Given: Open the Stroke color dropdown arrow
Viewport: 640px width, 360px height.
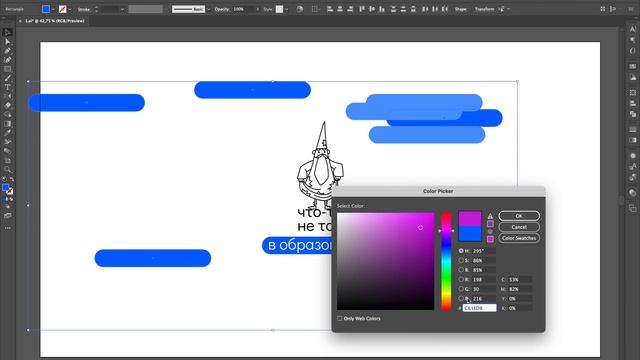Looking at the screenshot, I should tap(70, 9).
